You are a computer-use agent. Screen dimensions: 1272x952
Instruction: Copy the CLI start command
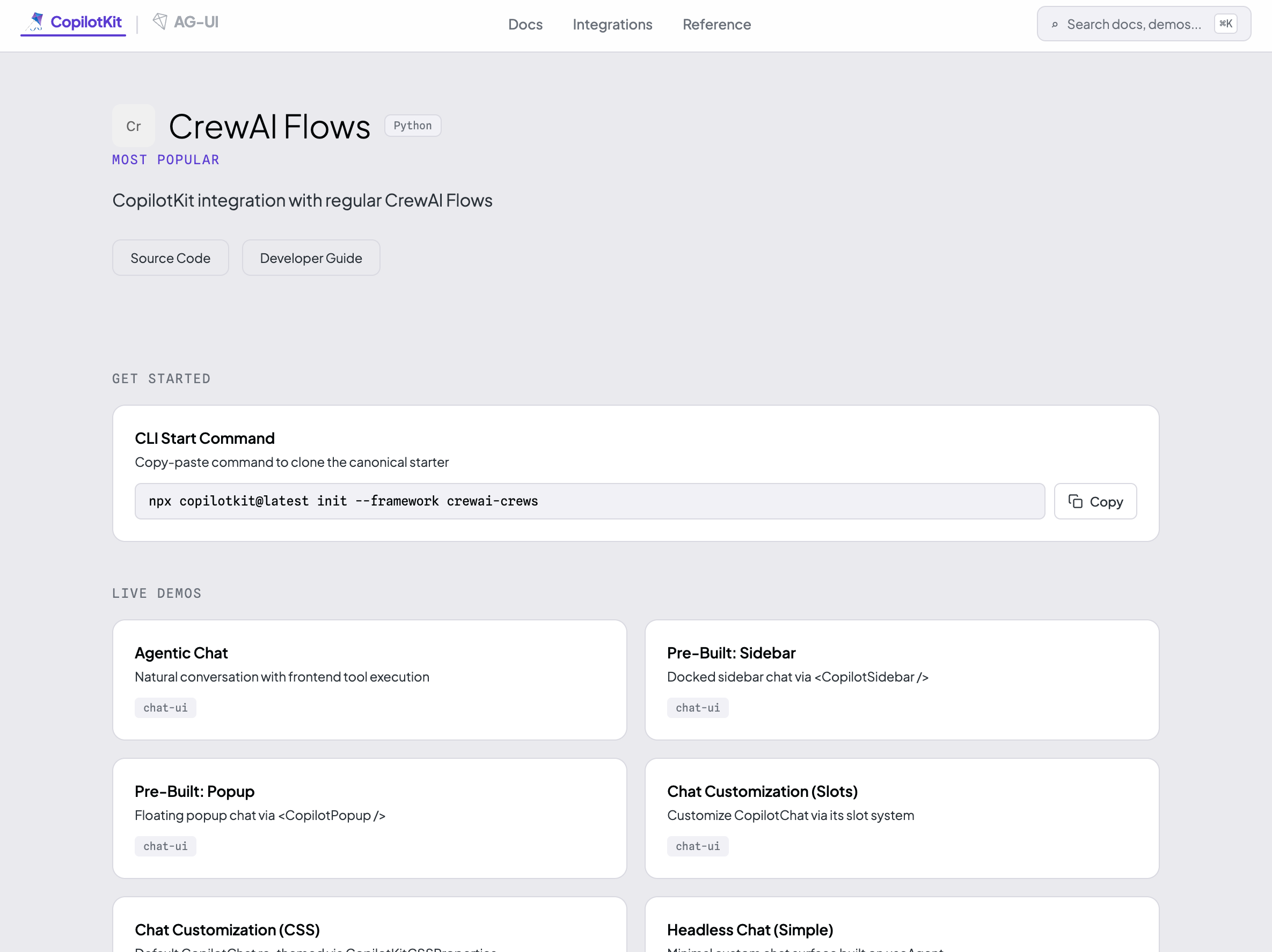coord(1095,501)
